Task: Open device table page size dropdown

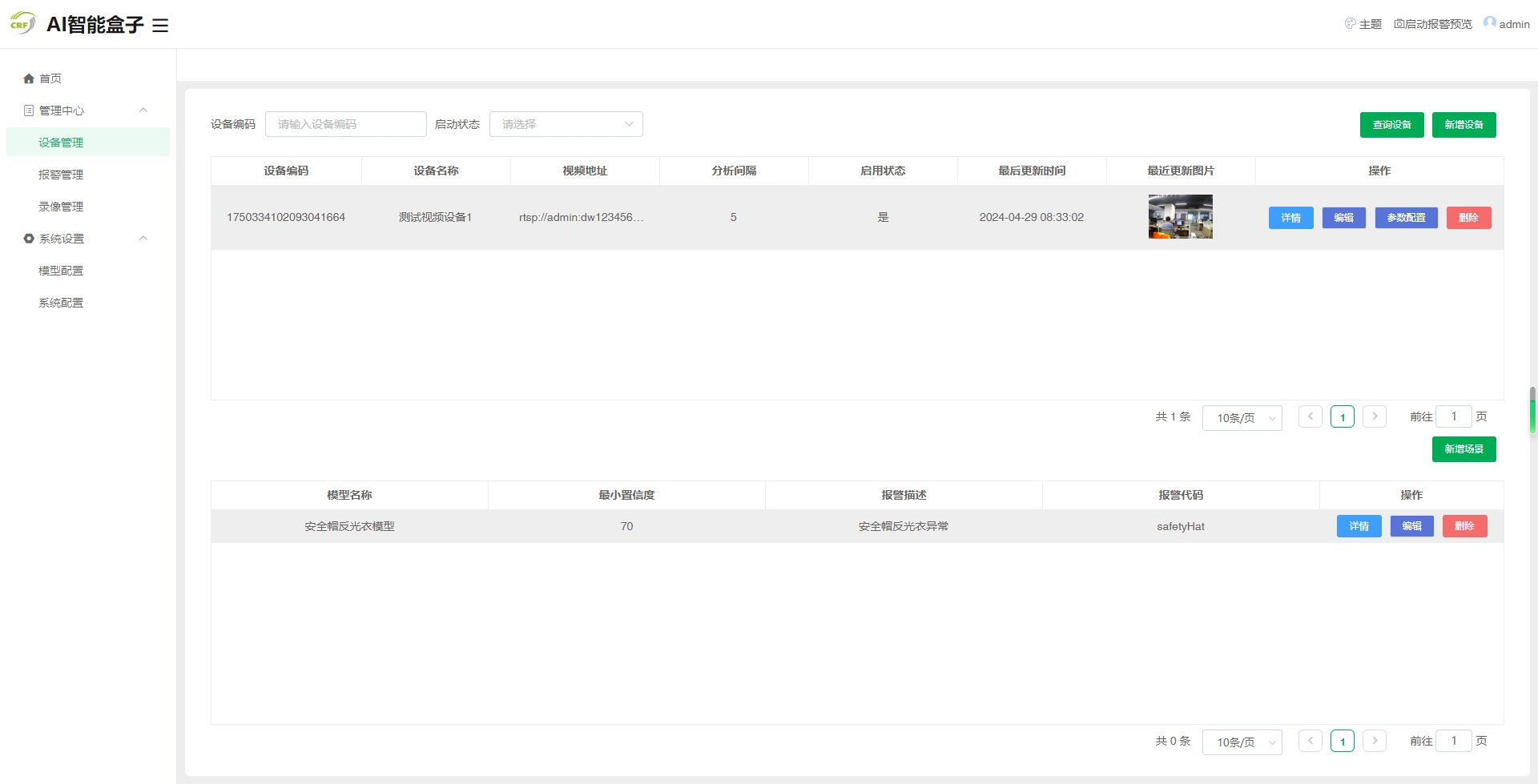Action: point(1242,418)
